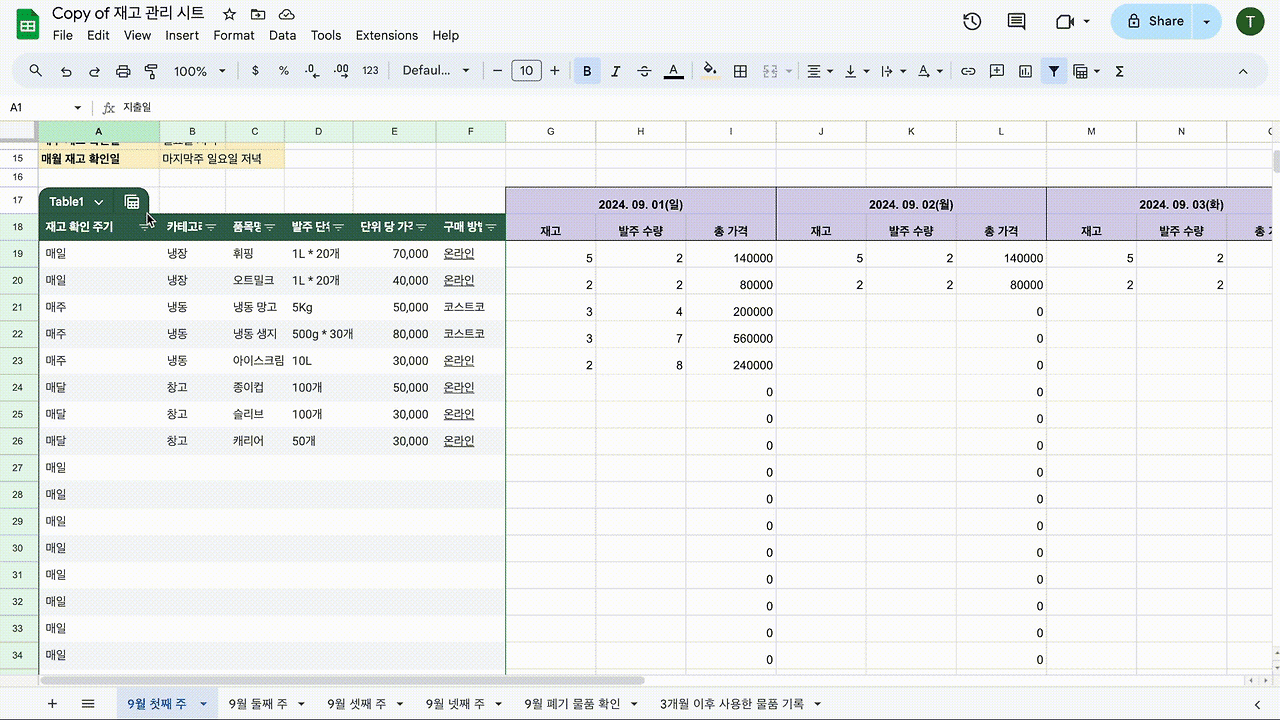
Task: Open the Format menu
Action: (x=234, y=35)
